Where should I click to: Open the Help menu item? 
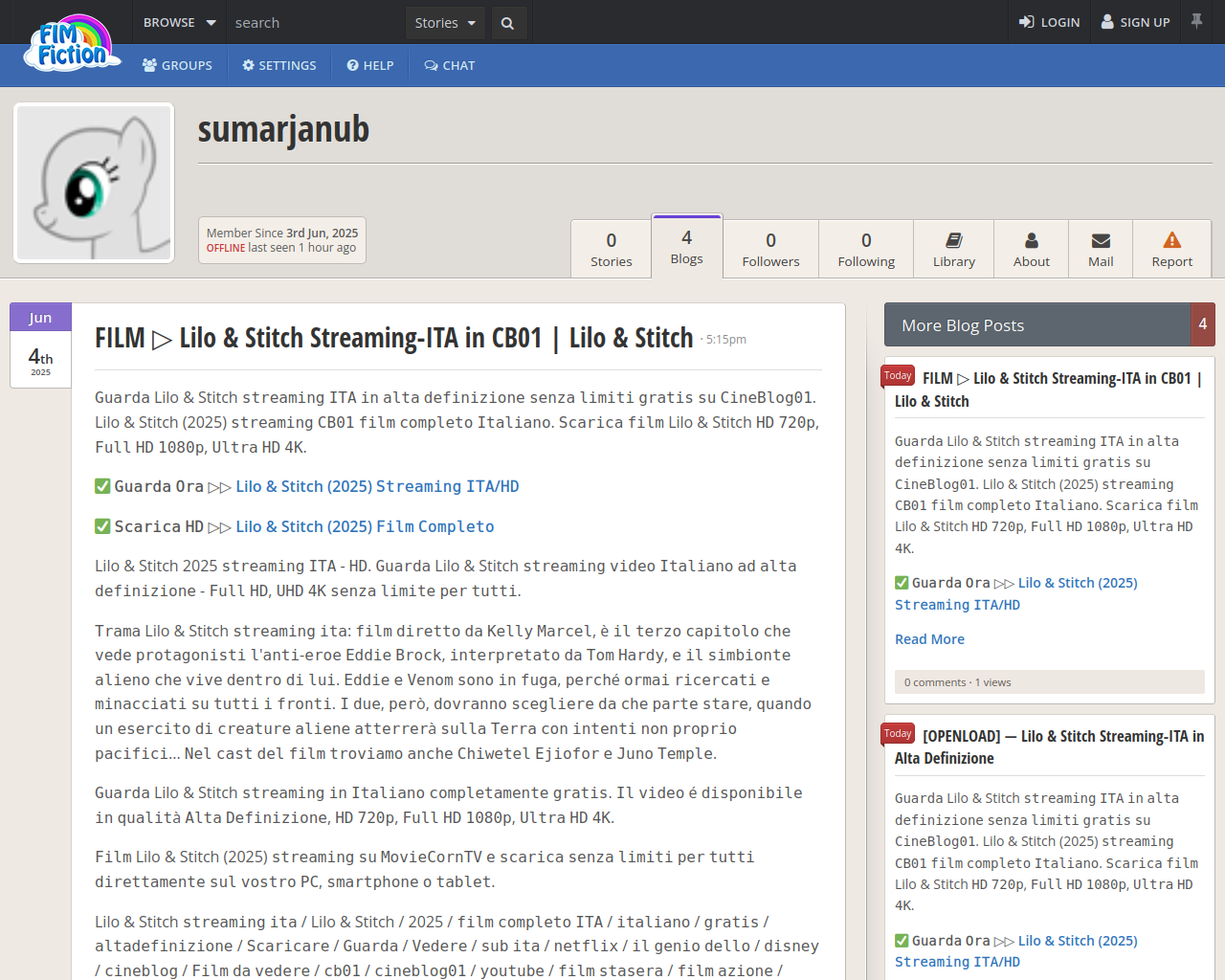pos(370,65)
